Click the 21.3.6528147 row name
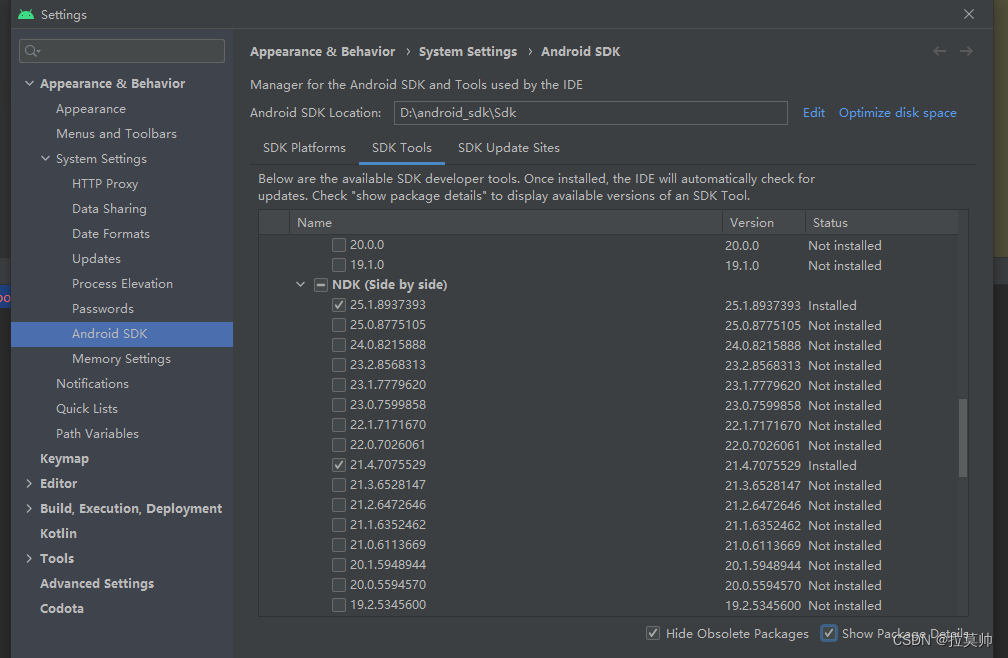 click(x=388, y=485)
